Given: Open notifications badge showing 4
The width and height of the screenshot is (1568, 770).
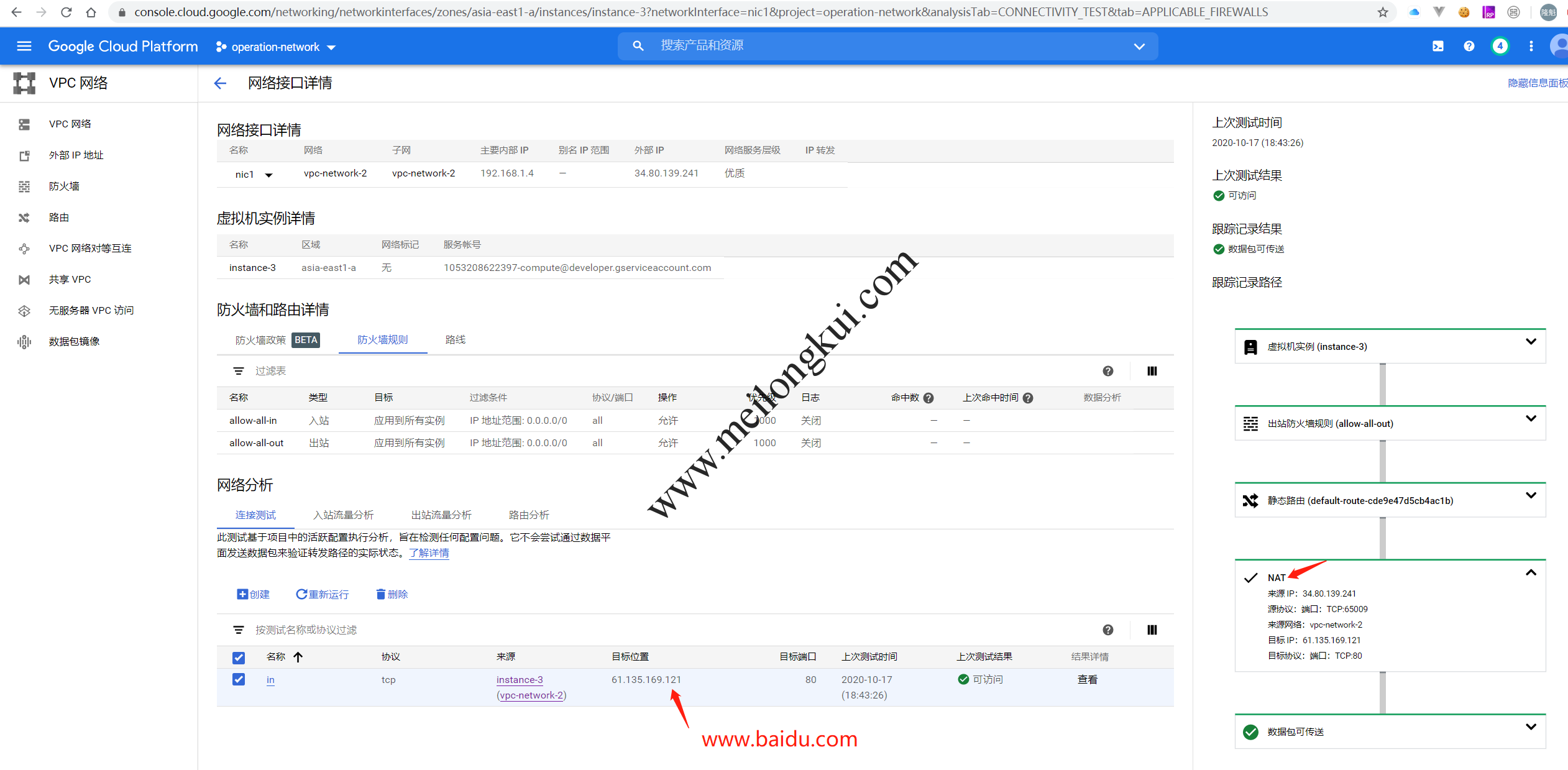Looking at the screenshot, I should click(x=1500, y=46).
